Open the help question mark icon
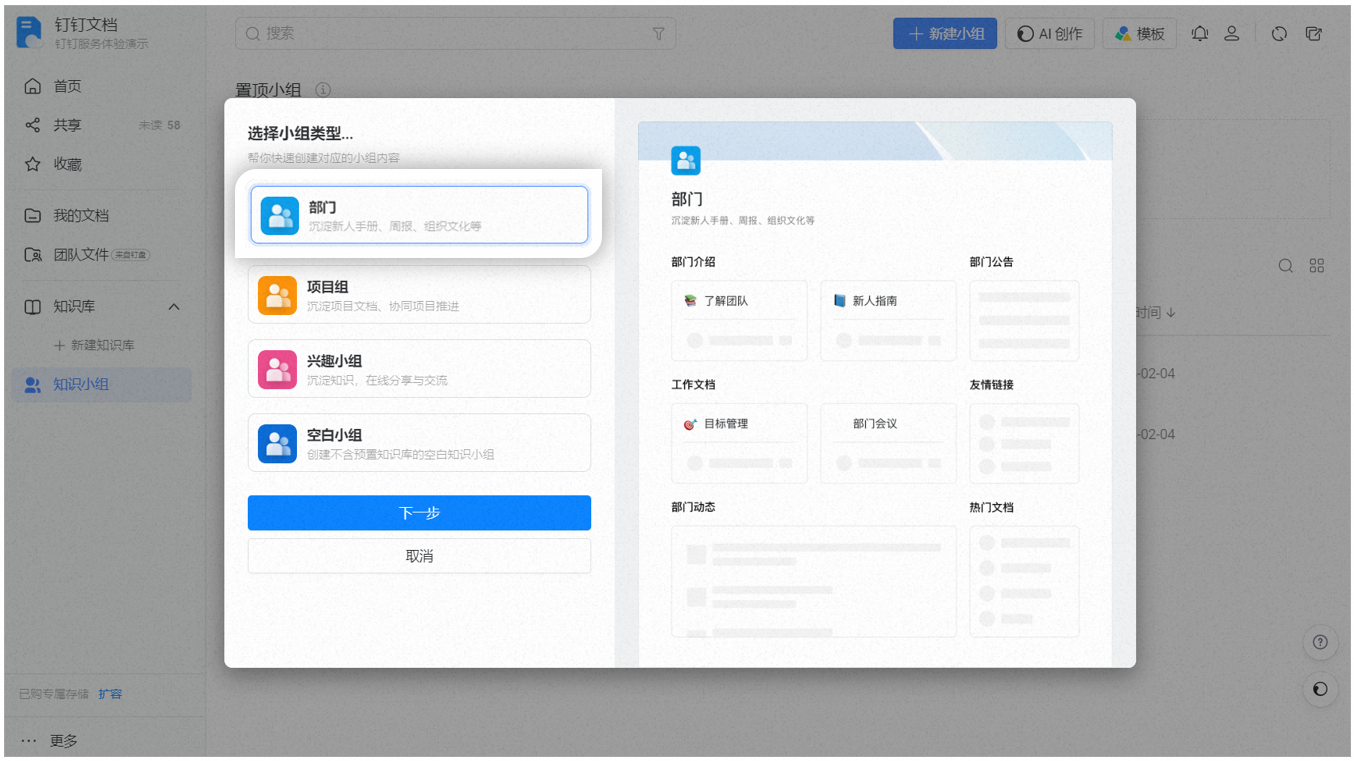The image size is (1354, 761). coord(1320,642)
